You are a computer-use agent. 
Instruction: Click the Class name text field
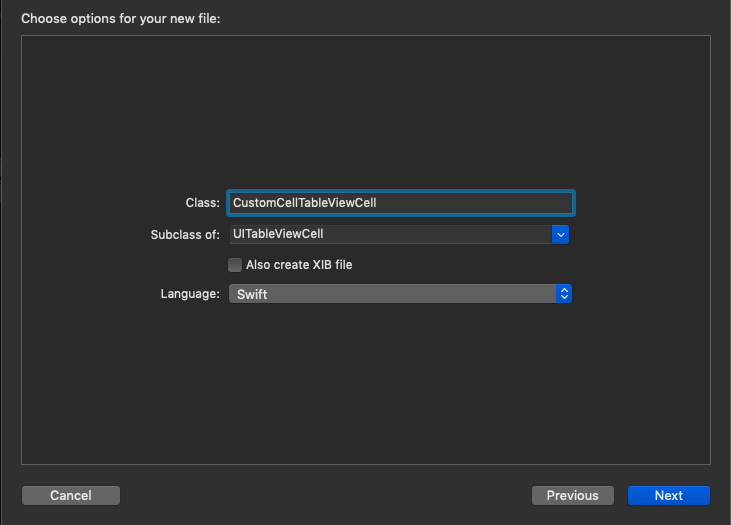400,203
